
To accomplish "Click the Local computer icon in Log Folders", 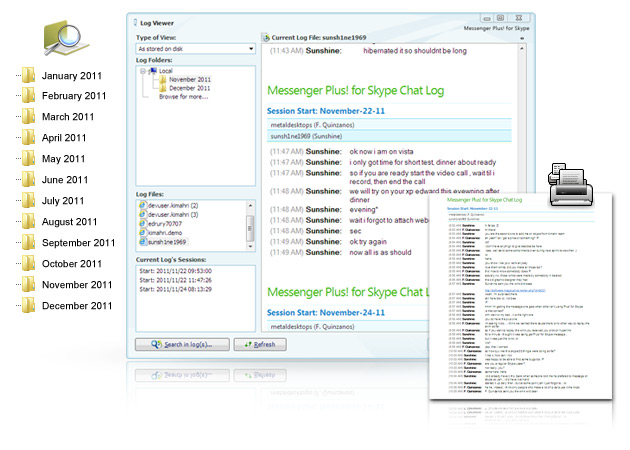I will [x=153, y=71].
